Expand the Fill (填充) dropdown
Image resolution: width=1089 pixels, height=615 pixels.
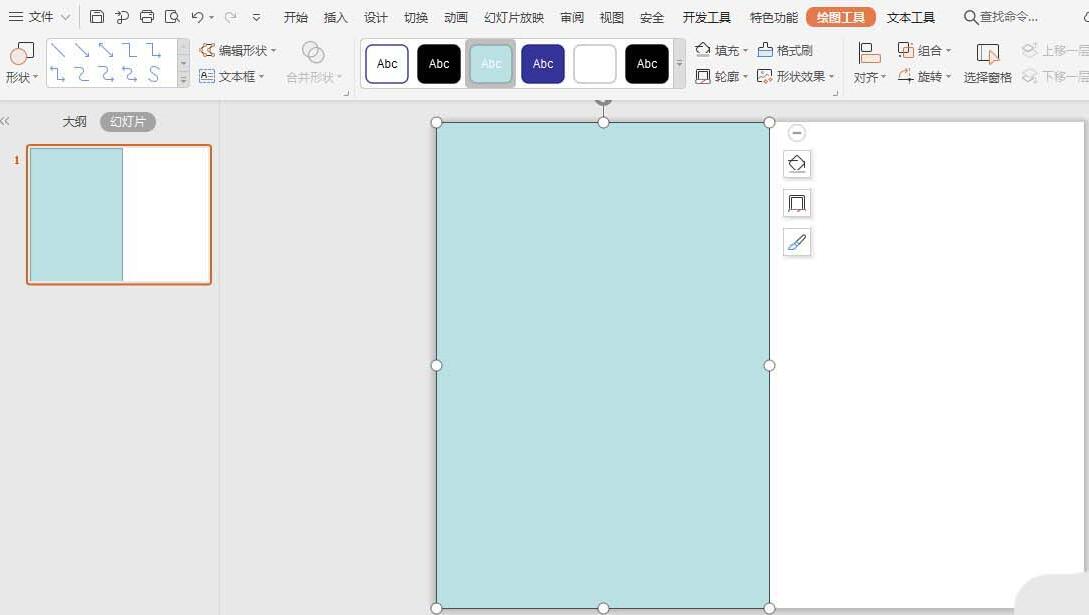coord(721,50)
